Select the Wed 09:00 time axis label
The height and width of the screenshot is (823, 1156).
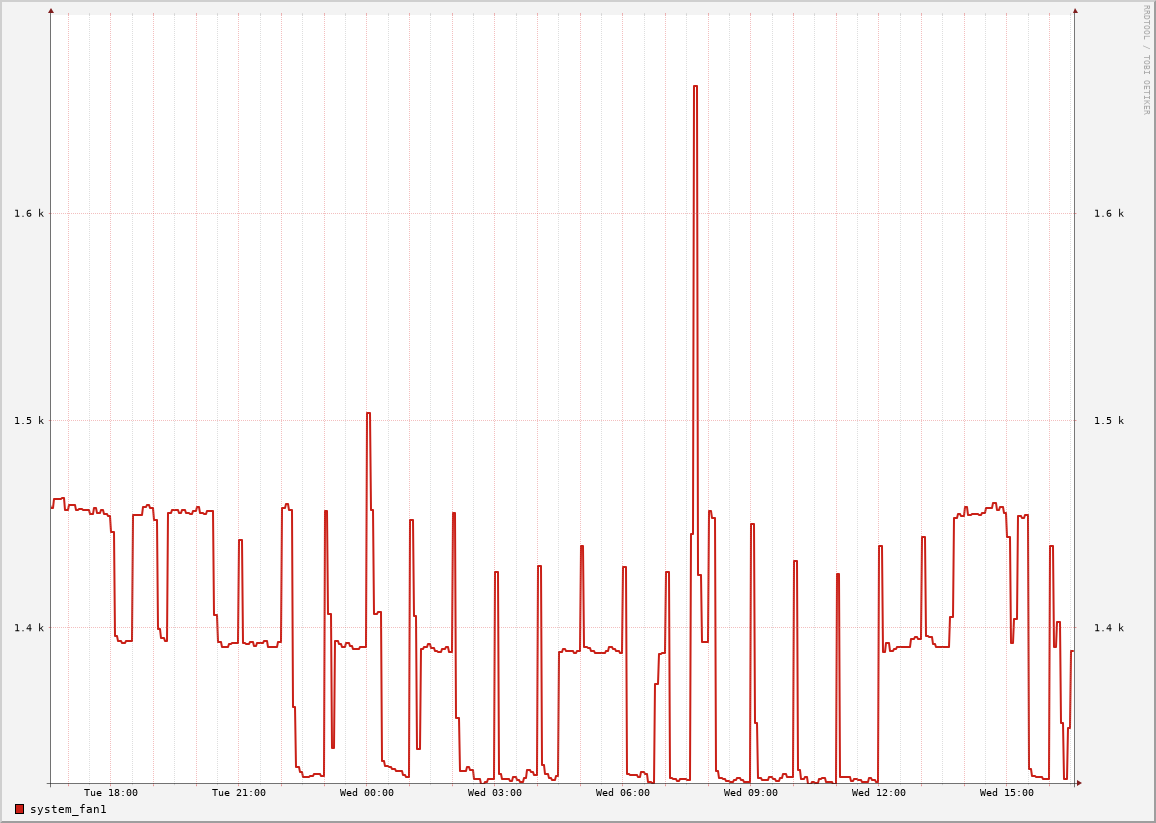(751, 793)
